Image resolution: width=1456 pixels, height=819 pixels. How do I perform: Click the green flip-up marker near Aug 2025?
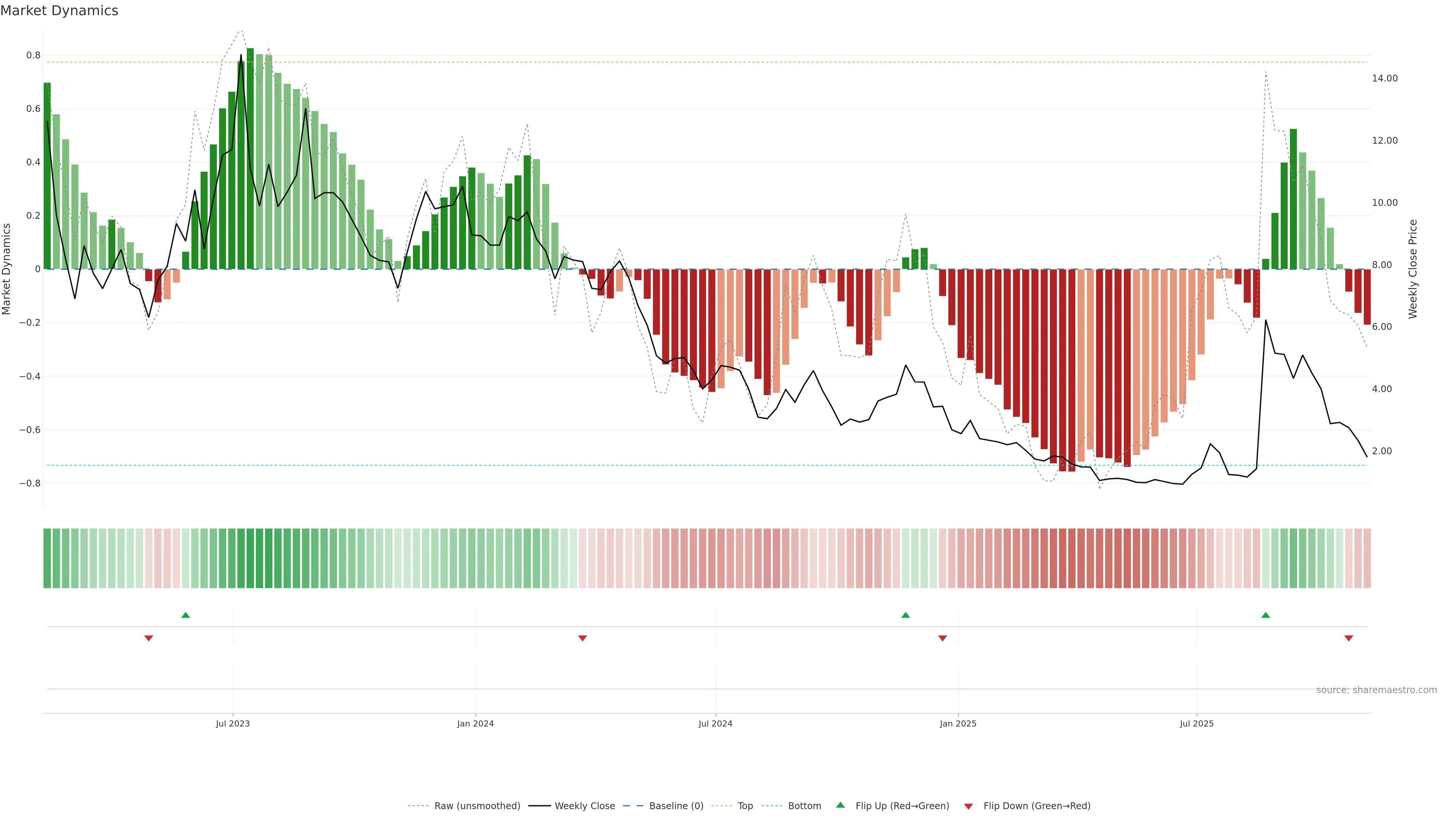pyautogui.click(x=1266, y=615)
